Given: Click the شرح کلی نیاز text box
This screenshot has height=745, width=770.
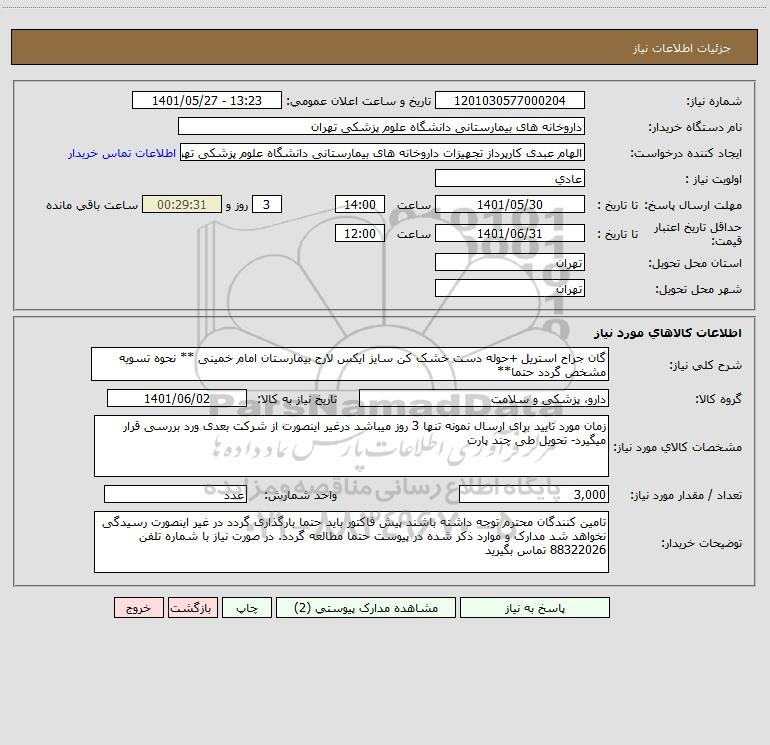Looking at the screenshot, I should [x=350, y=364].
